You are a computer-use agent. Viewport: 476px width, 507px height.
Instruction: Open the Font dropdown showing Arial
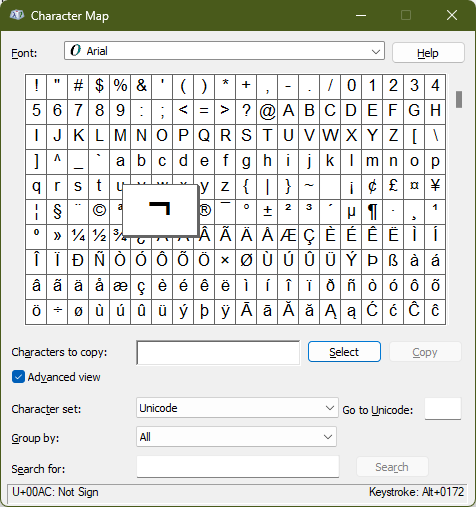pyautogui.click(x=224, y=51)
